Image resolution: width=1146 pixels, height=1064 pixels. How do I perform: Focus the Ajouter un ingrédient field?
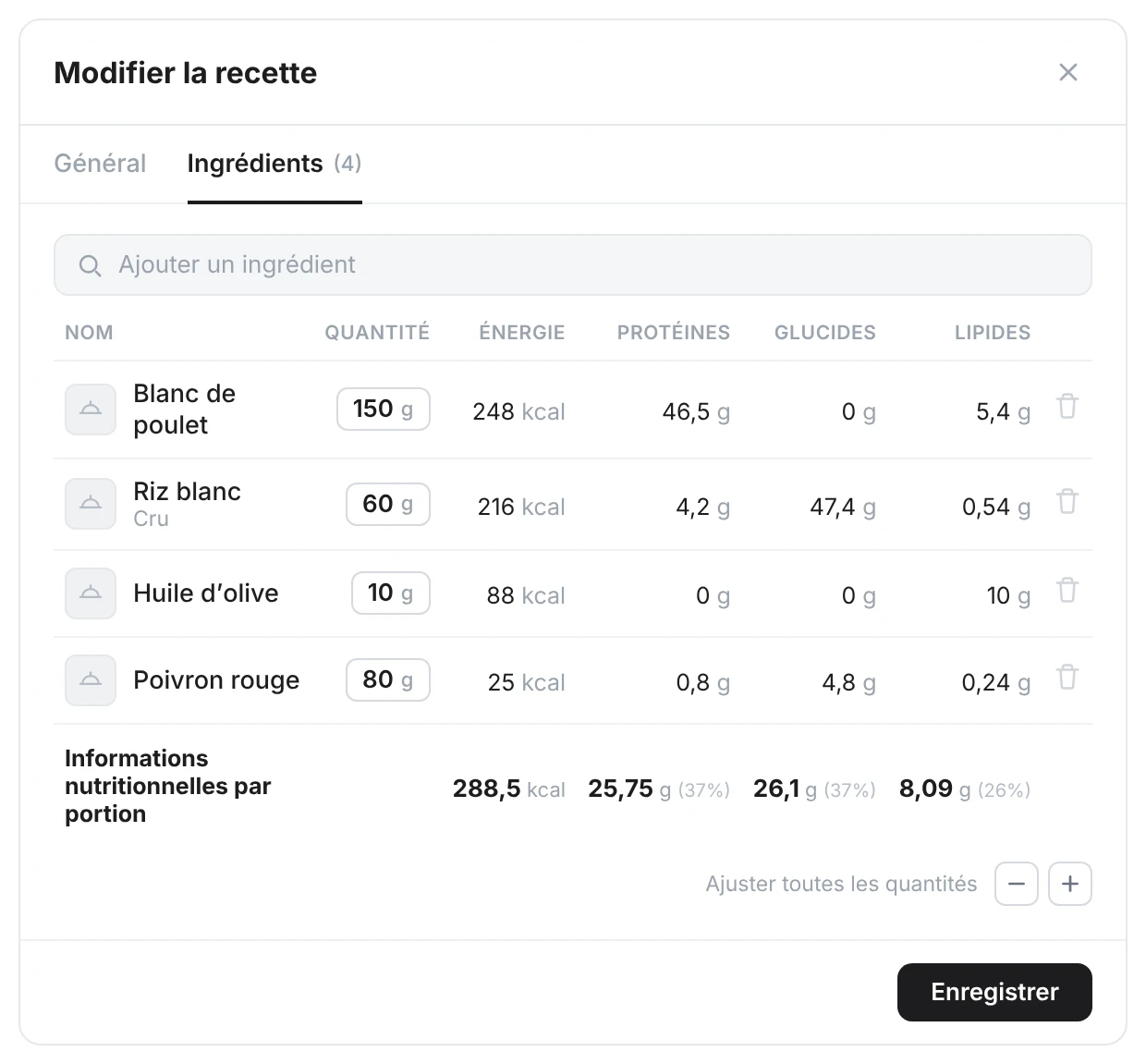573,265
